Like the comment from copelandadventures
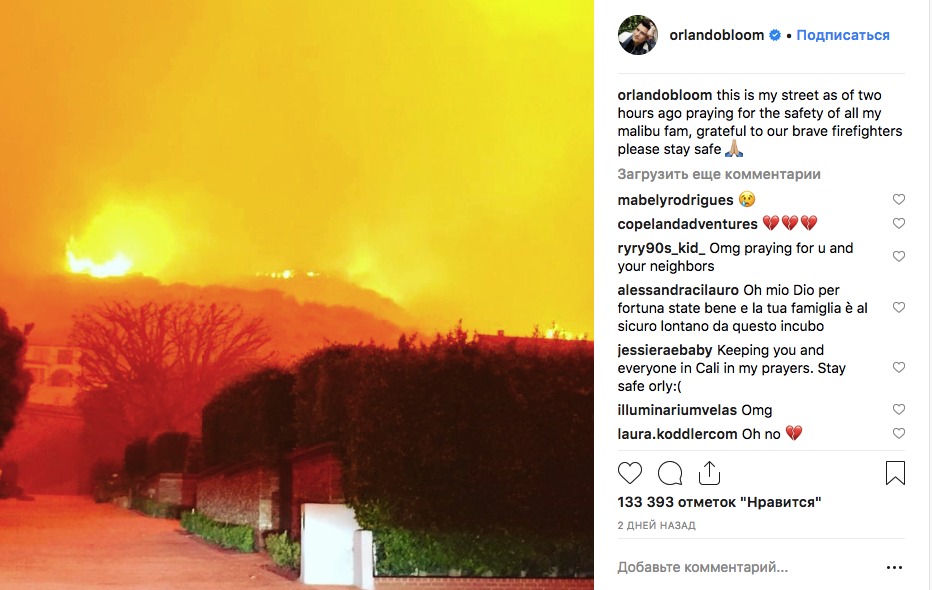The width and height of the screenshot is (932, 590). [899, 223]
